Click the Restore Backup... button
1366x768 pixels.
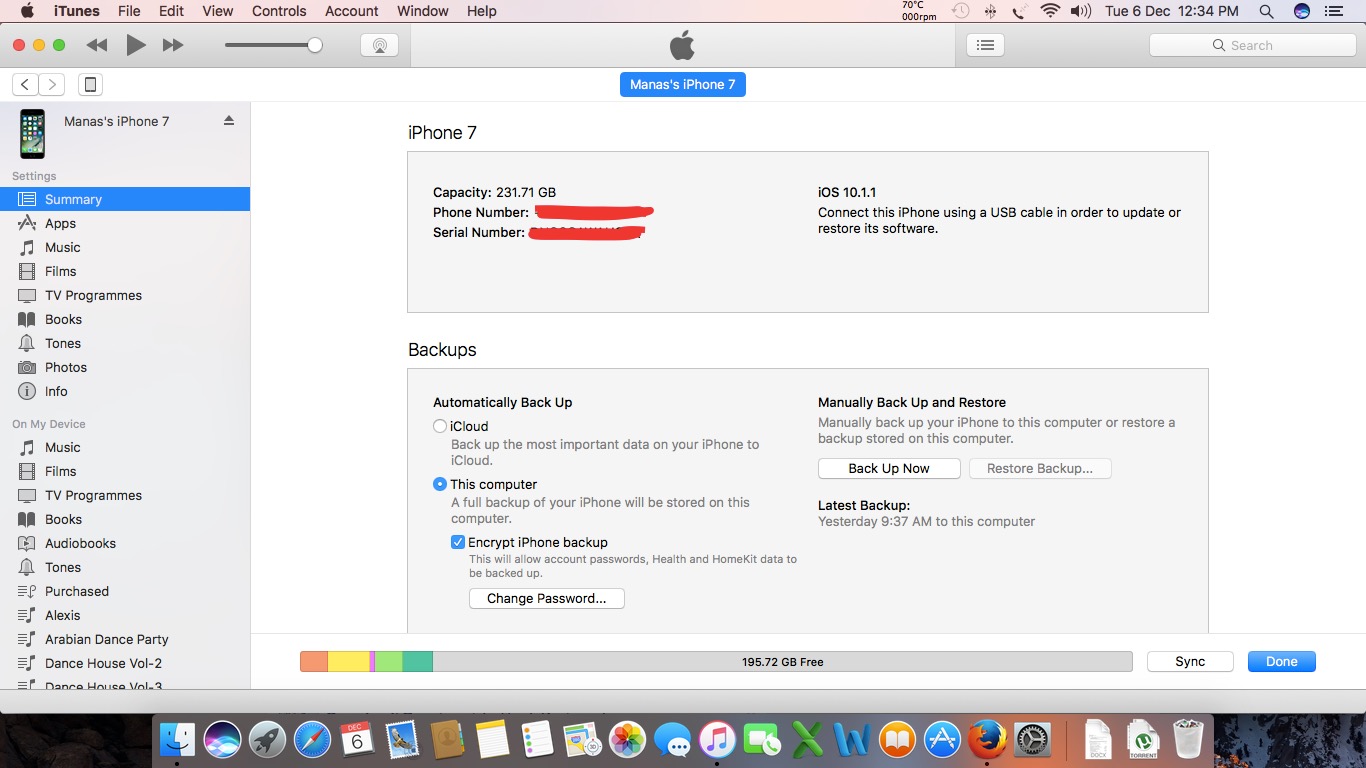pos(1040,468)
